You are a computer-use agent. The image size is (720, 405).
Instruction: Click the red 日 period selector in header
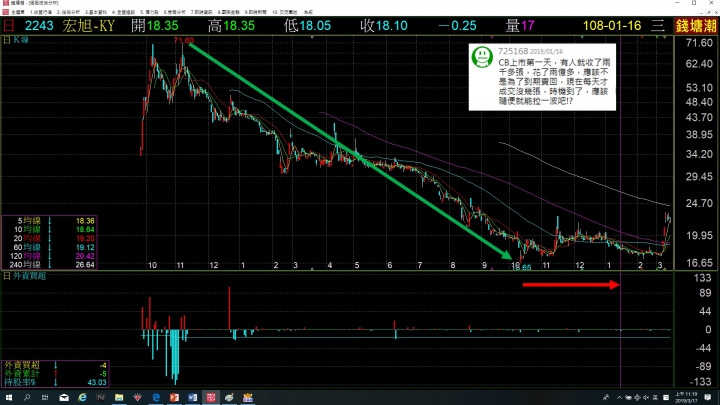9,26
